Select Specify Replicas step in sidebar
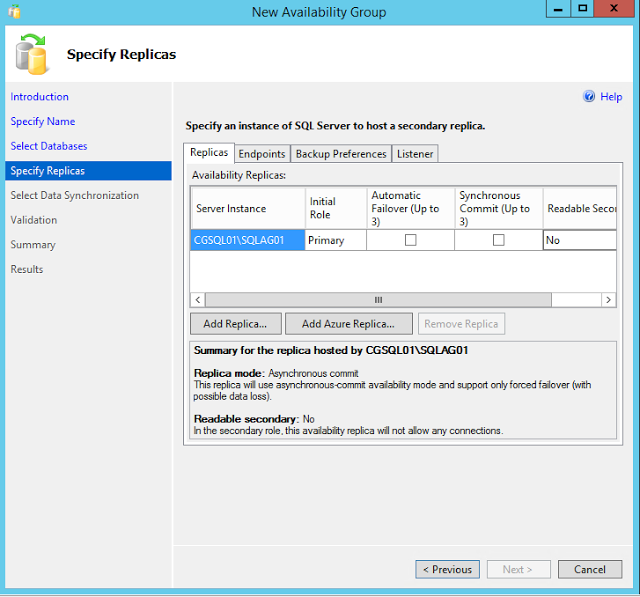The height and width of the screenshot is (597, 640). 88,171
